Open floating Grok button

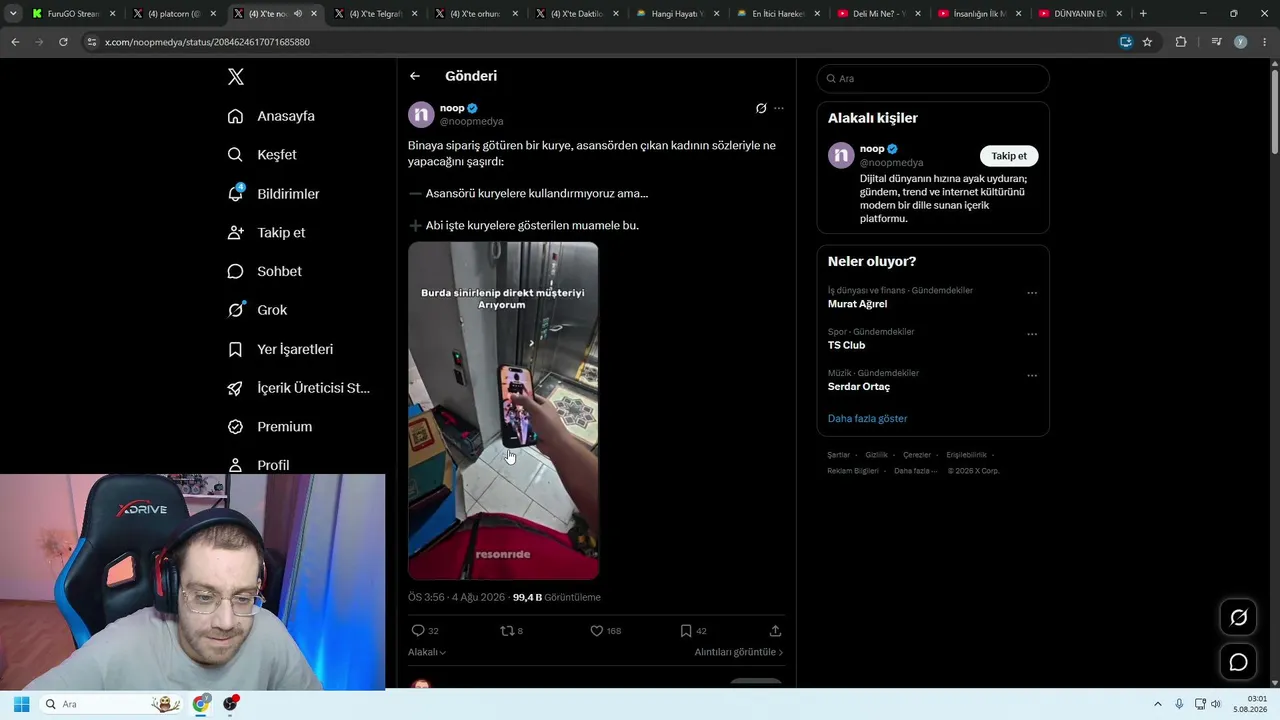1238,618
